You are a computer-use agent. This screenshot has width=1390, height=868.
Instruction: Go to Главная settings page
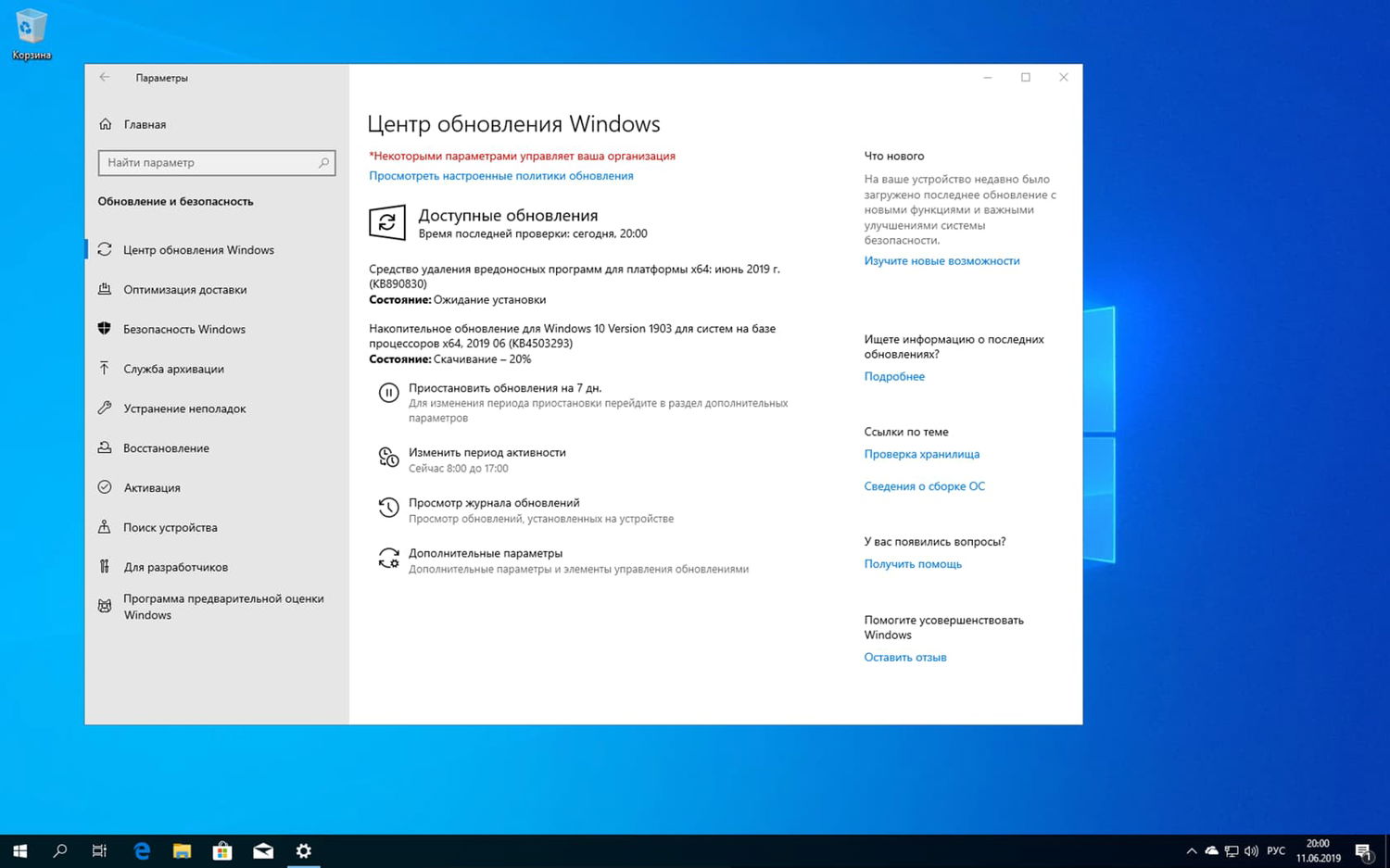click(145, 124)
